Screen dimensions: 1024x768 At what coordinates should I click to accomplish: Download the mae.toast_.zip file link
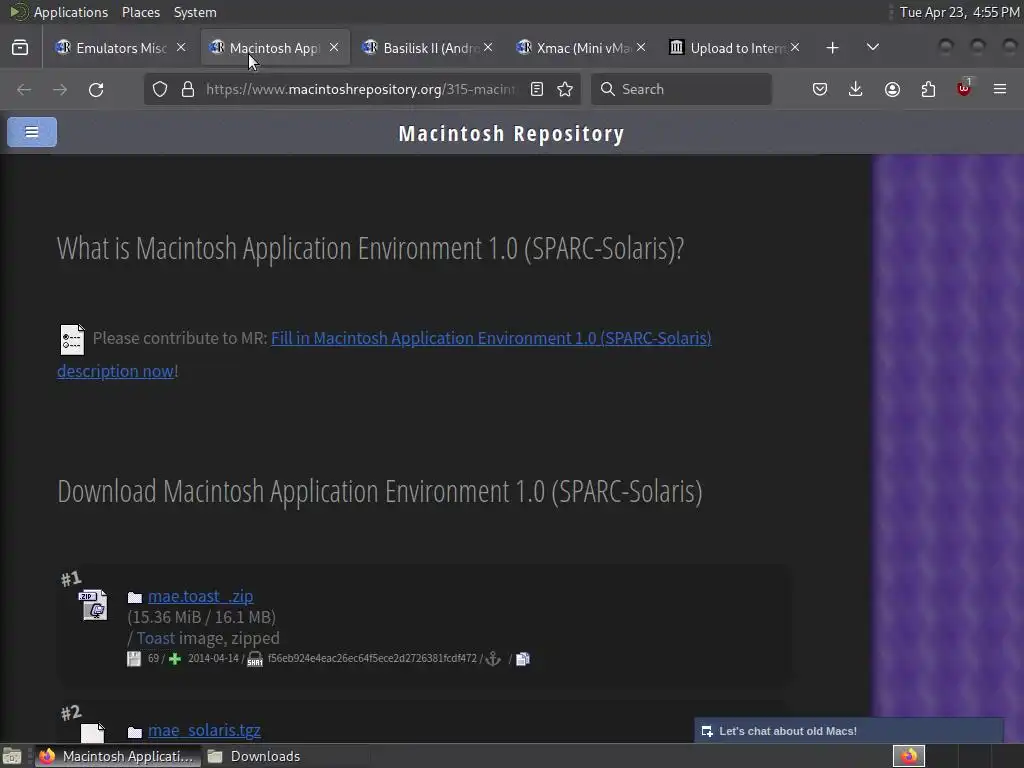point(200,597)
